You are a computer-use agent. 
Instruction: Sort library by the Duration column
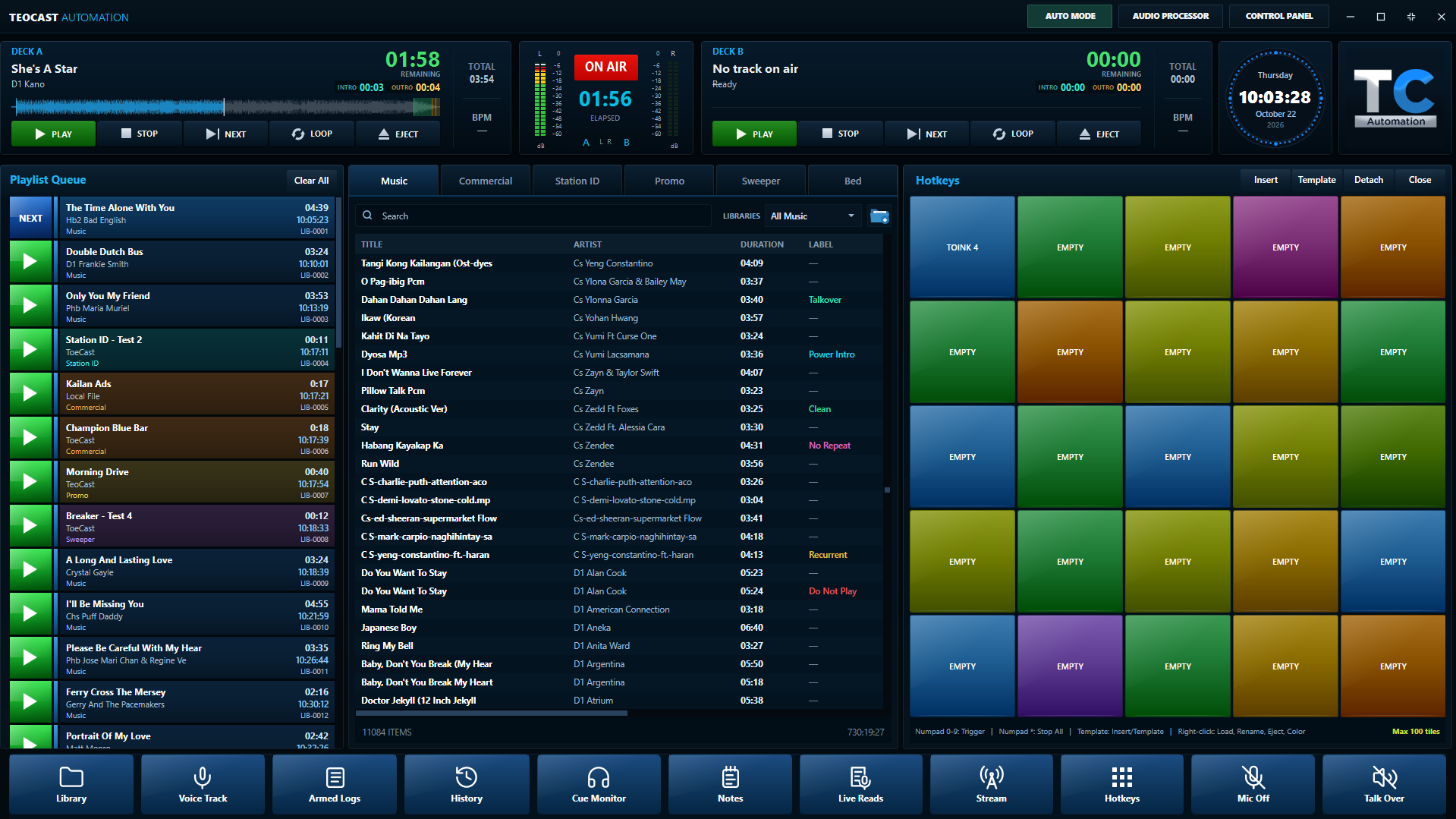pyautogui.click(x=762, y=244)
